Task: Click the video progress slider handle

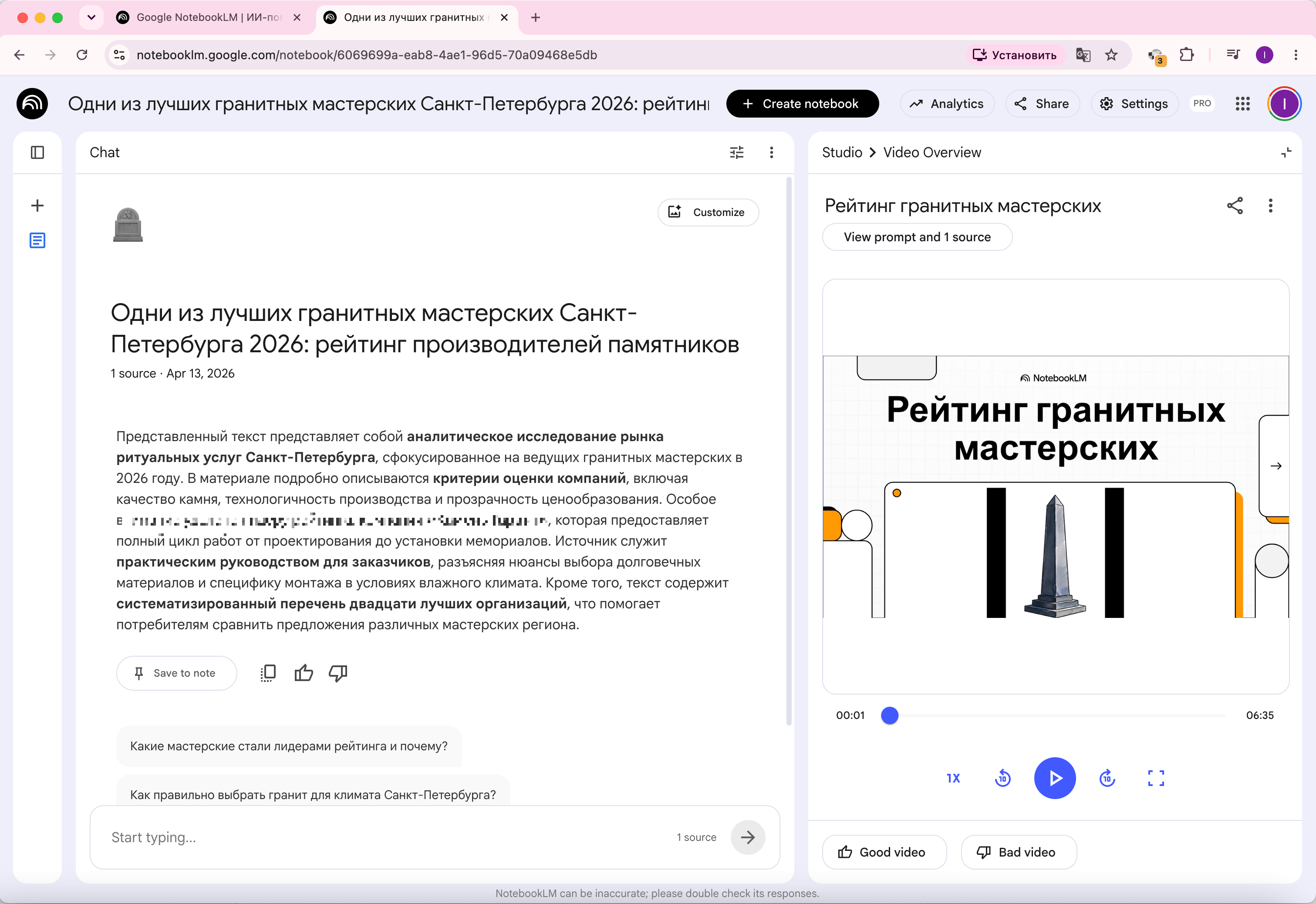Action: pyautogui.click(x=889, y=715)
